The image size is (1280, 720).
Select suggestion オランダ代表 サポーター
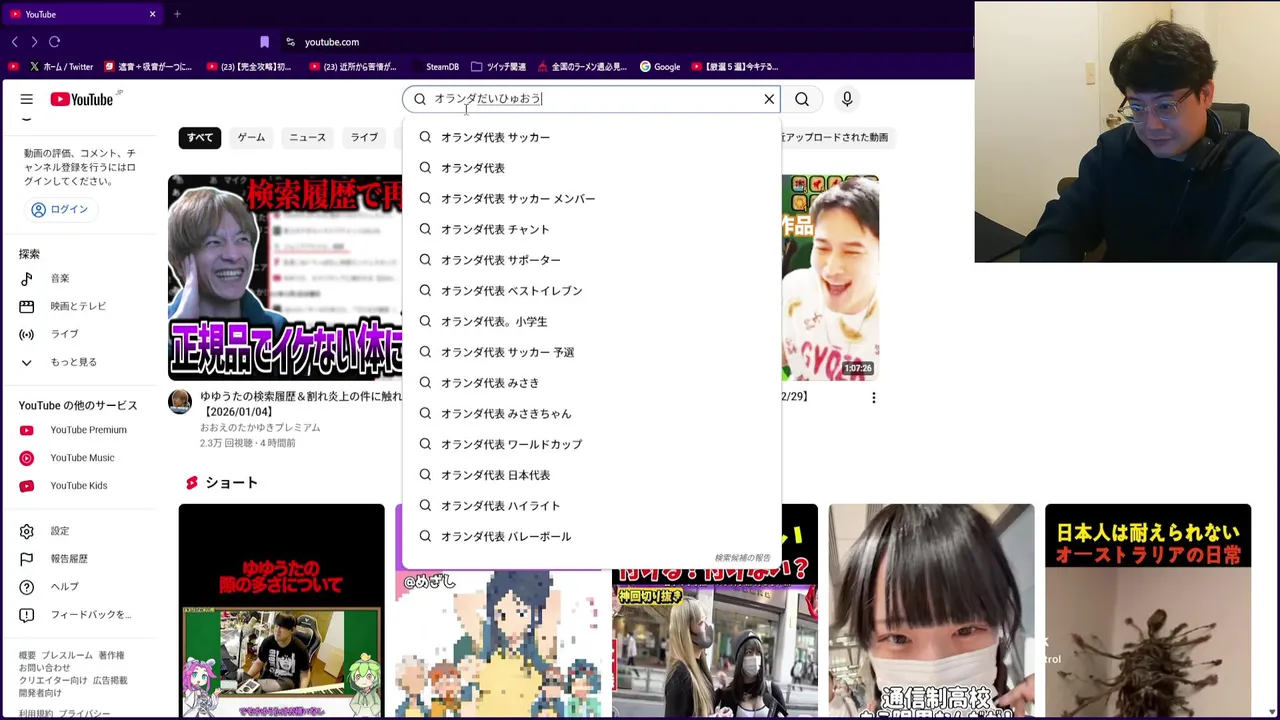tap(591, 260)
